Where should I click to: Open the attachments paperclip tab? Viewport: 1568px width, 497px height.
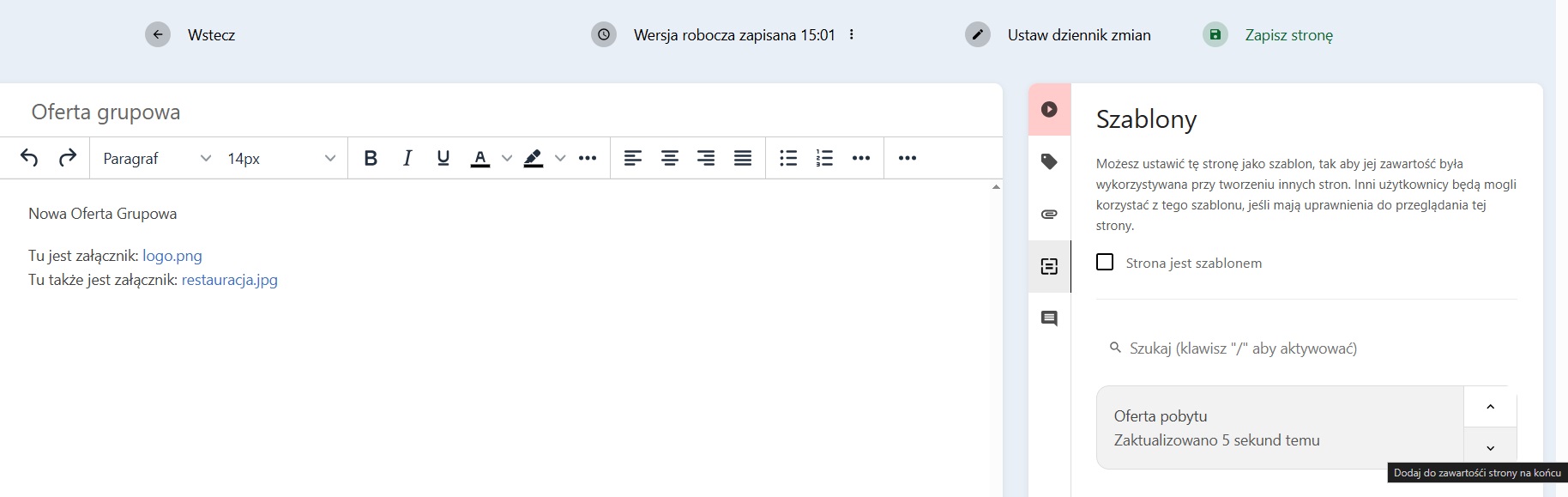tap(1049, 215)
